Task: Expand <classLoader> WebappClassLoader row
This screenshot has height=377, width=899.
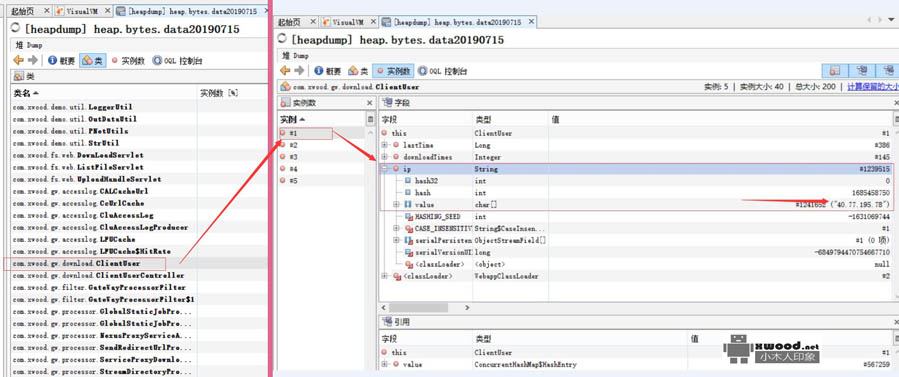Action: pos(385,276)
